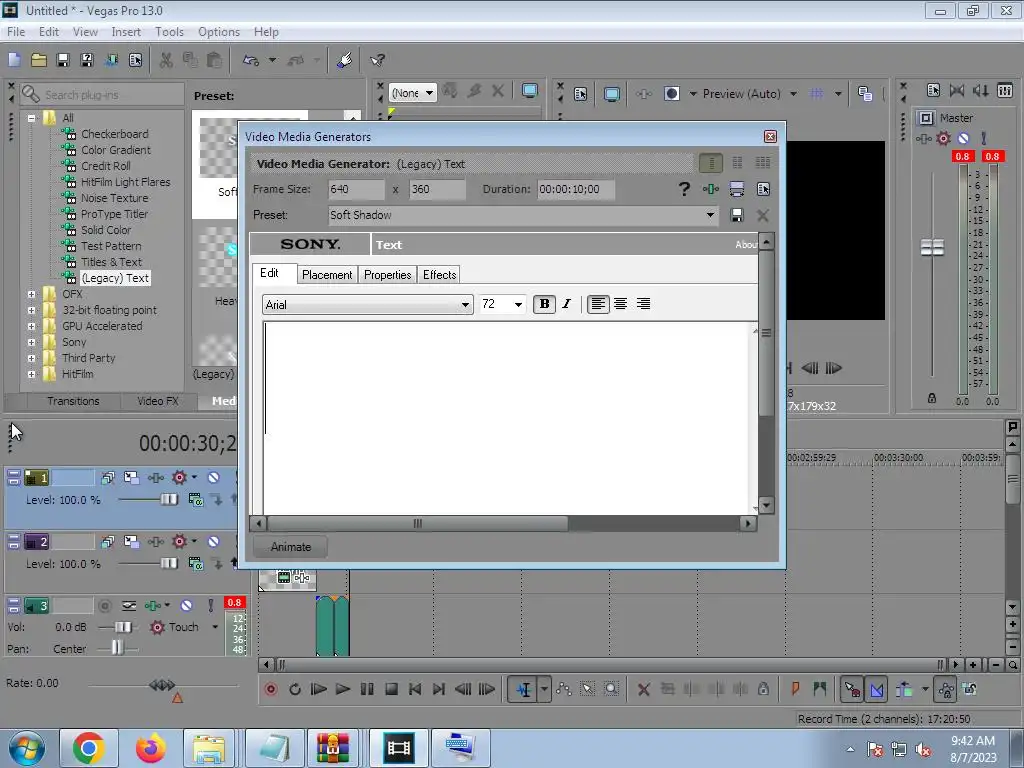Screen dimensions: 1024x768
Task: Expand the OFX folder in tree
Action: [x=31, y=295]
